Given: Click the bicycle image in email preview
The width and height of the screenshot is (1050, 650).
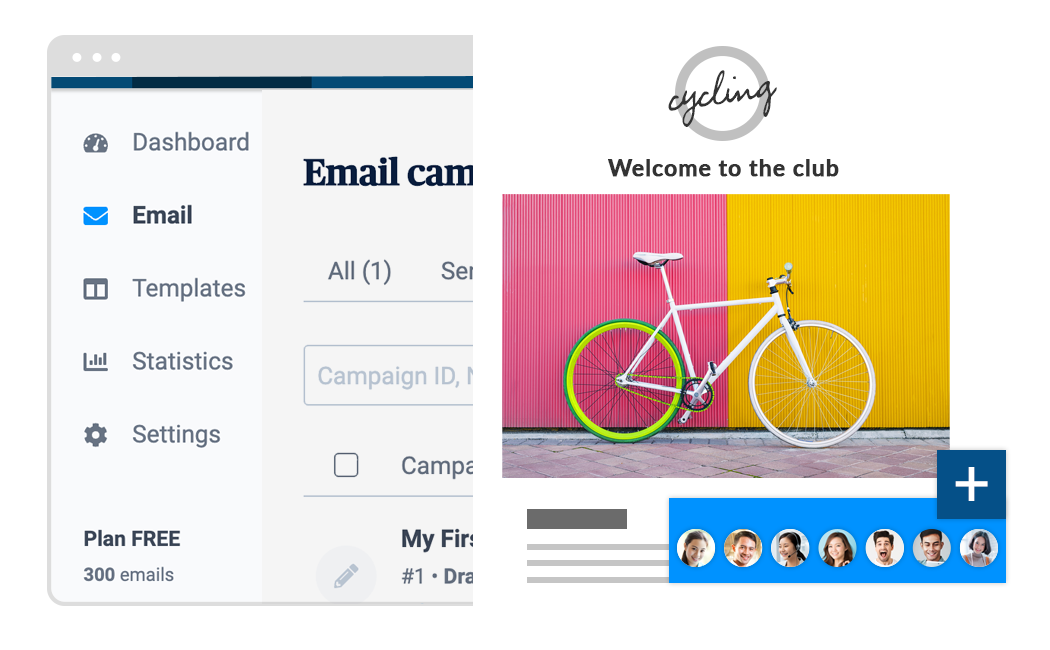Looking at the screenshot, I should click(x=726, y=336).
